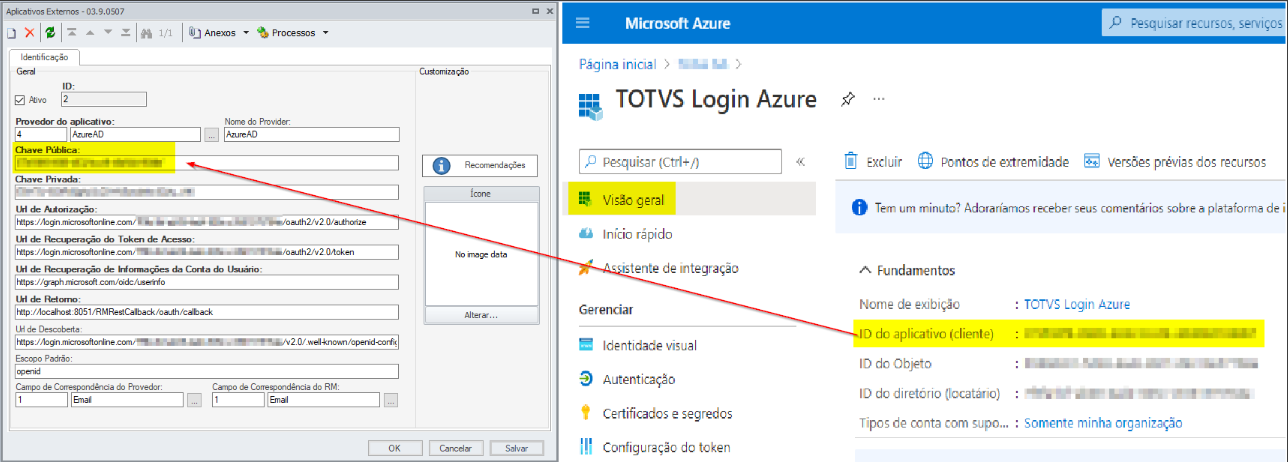Click the Pontos de extremidade globe icon

coord(925,161)
